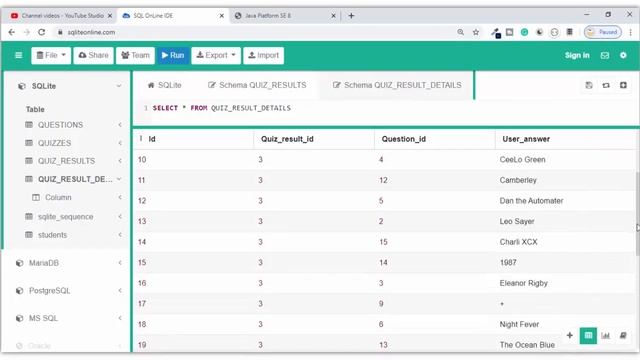Open the Export dropdown
The height and width of the screenshot is (360, 640).
[x=216, y=55]
